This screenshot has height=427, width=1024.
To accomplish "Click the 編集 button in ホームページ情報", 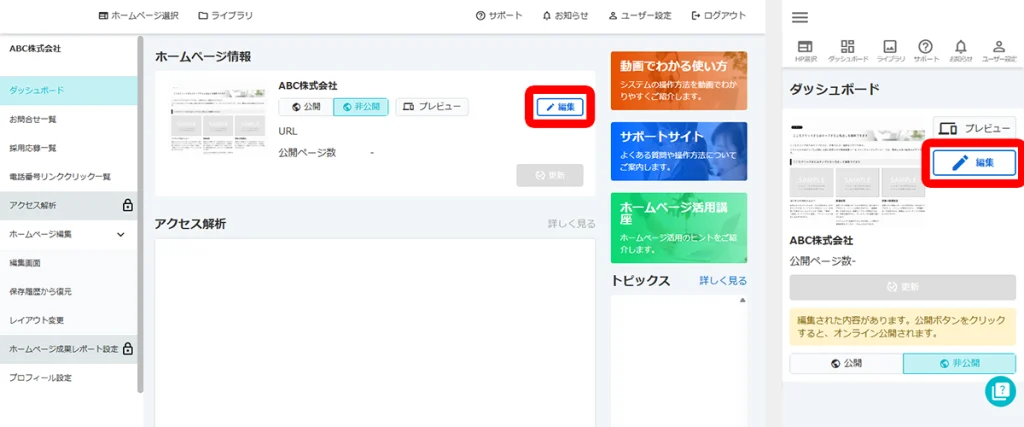I will click(559, 107).
